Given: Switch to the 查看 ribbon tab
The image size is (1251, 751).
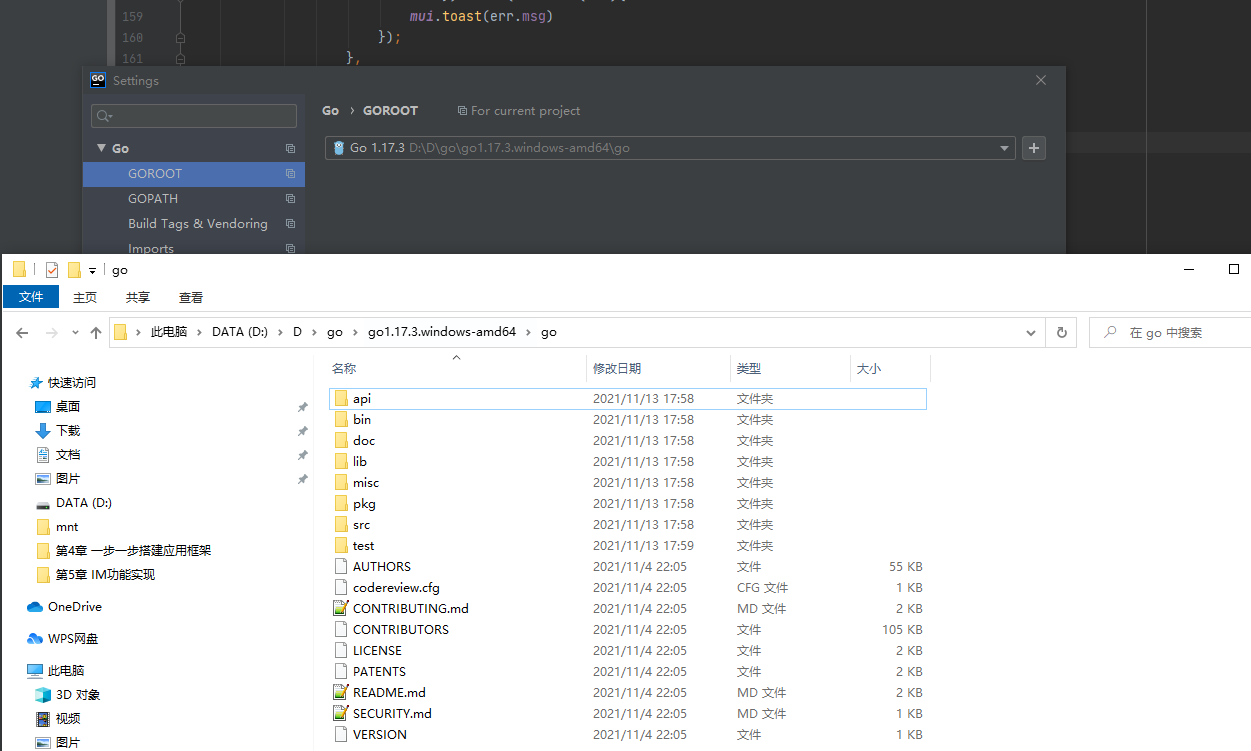Looking at the screenshot, I should (191, 297).
